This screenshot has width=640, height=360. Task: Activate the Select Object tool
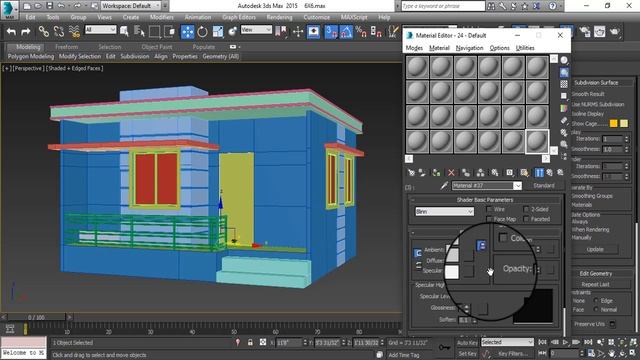[x=124, y=31]
